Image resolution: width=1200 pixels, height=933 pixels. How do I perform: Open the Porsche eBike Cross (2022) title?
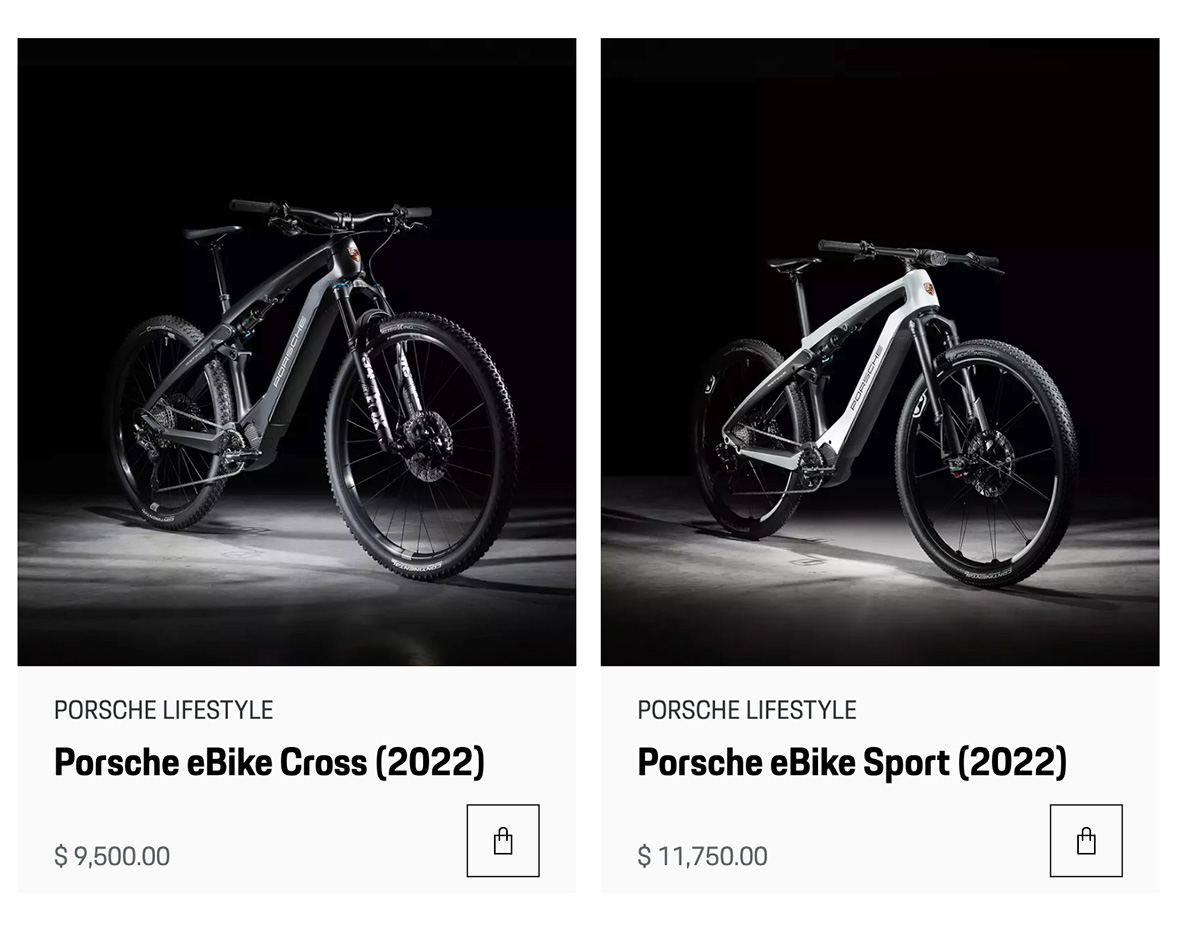(269, 763)
